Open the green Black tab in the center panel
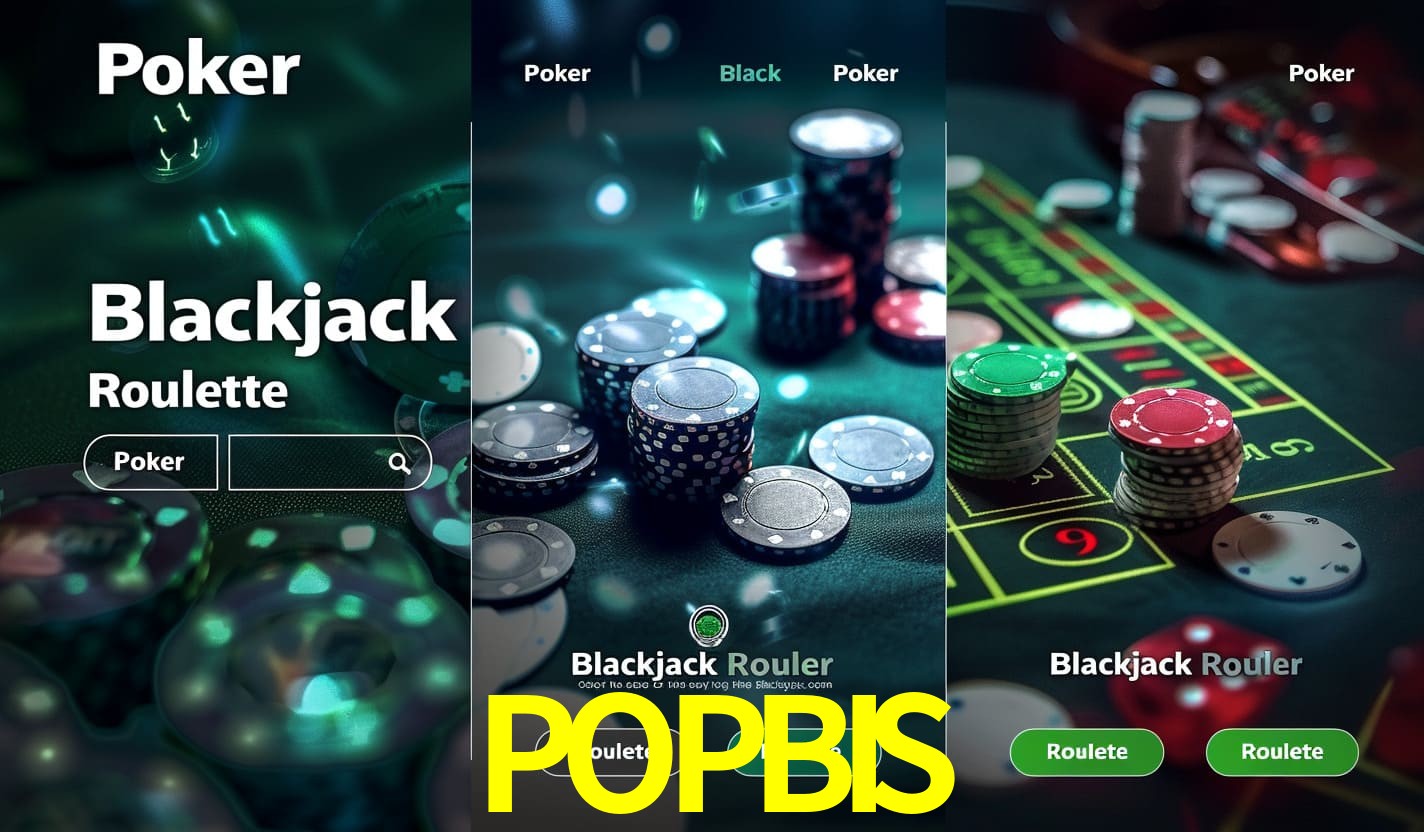Screen dimensions: 1424x832 (750, 73)
